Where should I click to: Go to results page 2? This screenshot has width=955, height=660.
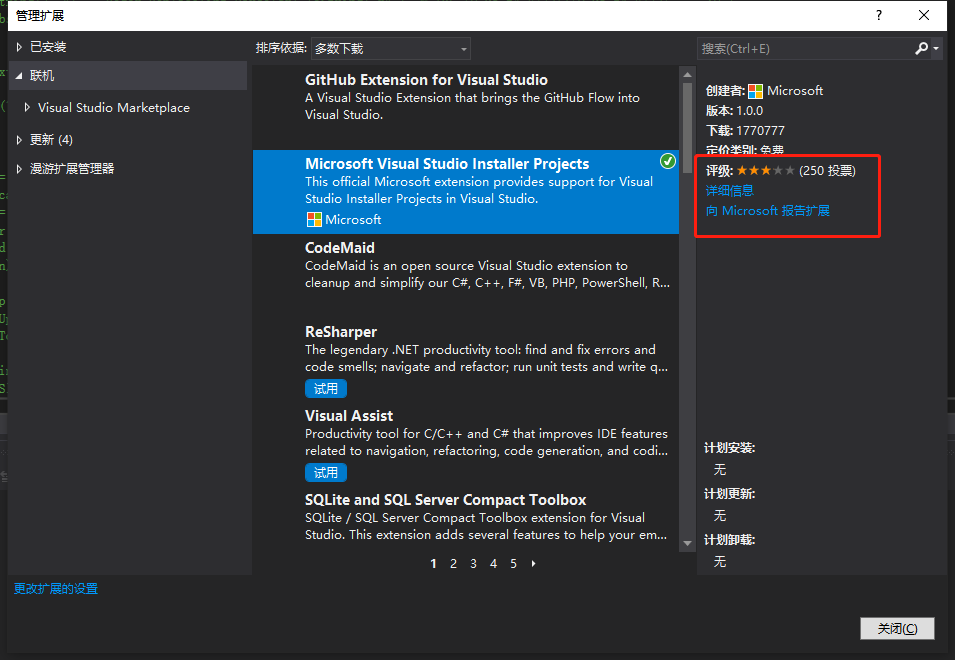(453, 564)
